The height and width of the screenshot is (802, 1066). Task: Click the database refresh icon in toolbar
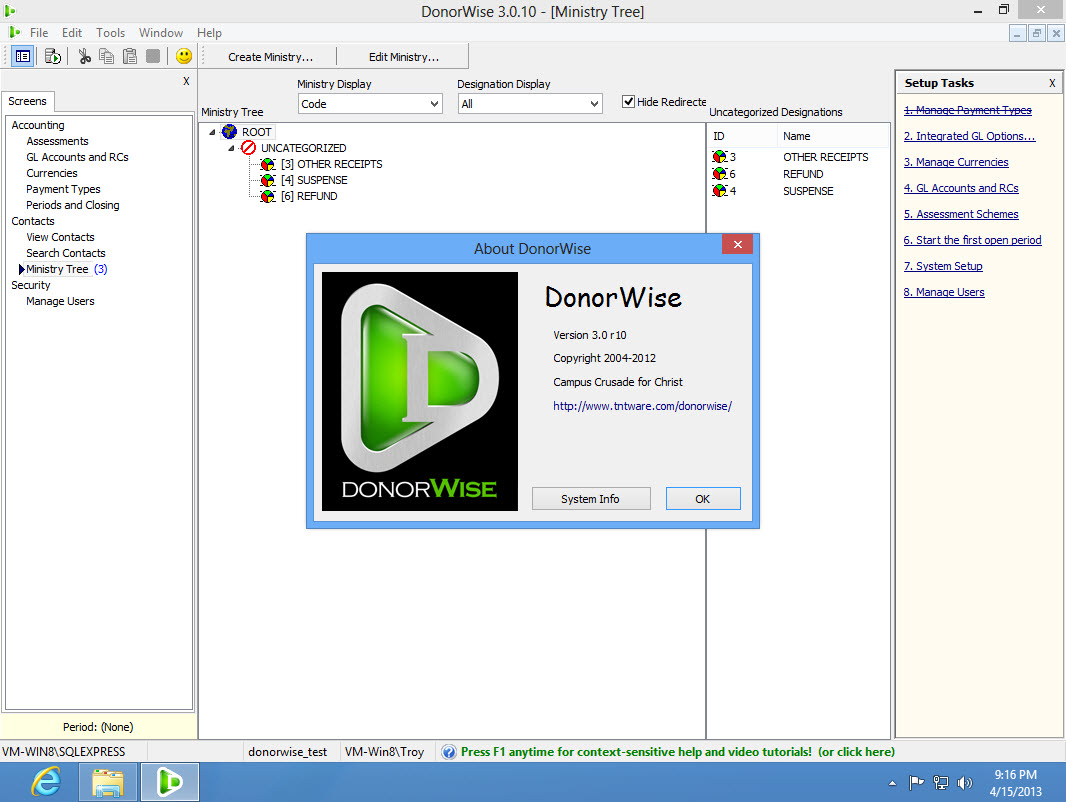click(52, 56)
